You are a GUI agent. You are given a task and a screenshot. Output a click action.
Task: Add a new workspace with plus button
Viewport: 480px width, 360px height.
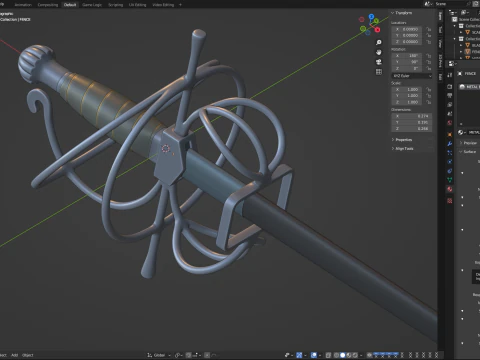(180, 5)
